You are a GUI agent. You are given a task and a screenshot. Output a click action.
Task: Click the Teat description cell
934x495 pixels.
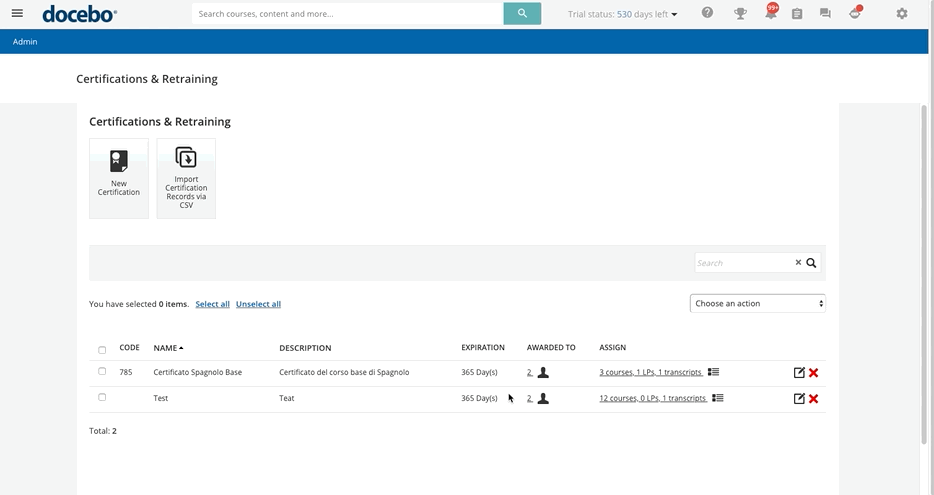287,399
